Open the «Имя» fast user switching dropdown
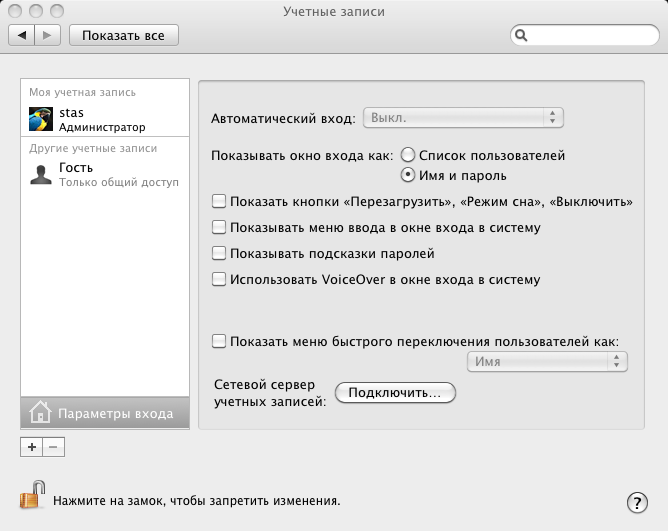This screenshot has height=531, width=668. (x=547, y=362)
